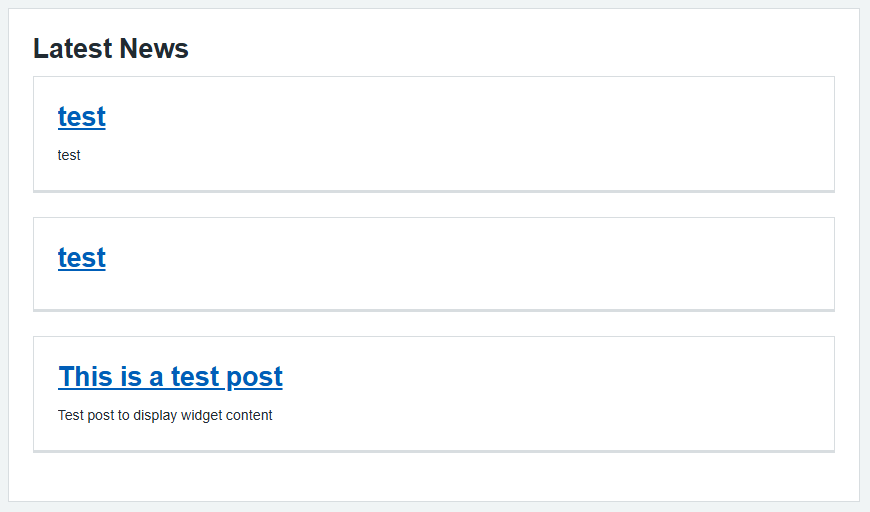Viewport: 870px width, 512px height.
Task: Open "This is a test post" link
Action: (170, 377)
